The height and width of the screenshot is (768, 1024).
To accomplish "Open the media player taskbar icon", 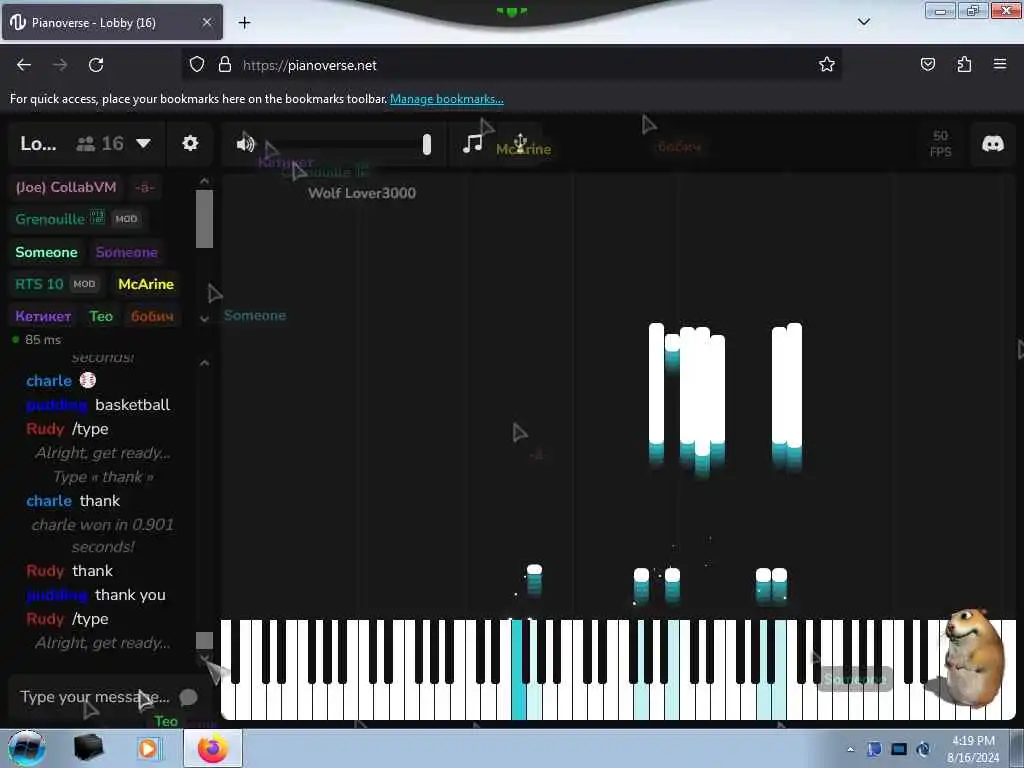I will pyautogui.click(x=148, y=748).
